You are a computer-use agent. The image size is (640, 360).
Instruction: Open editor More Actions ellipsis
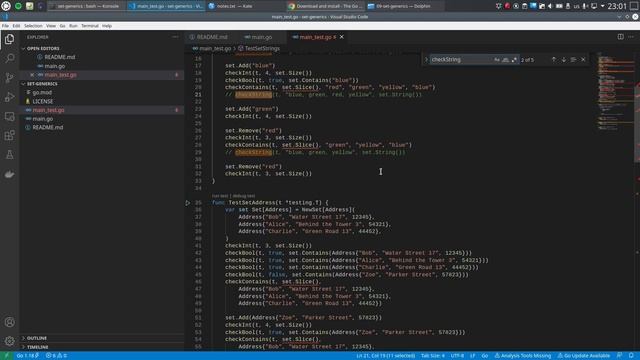[x=631, y=37]
